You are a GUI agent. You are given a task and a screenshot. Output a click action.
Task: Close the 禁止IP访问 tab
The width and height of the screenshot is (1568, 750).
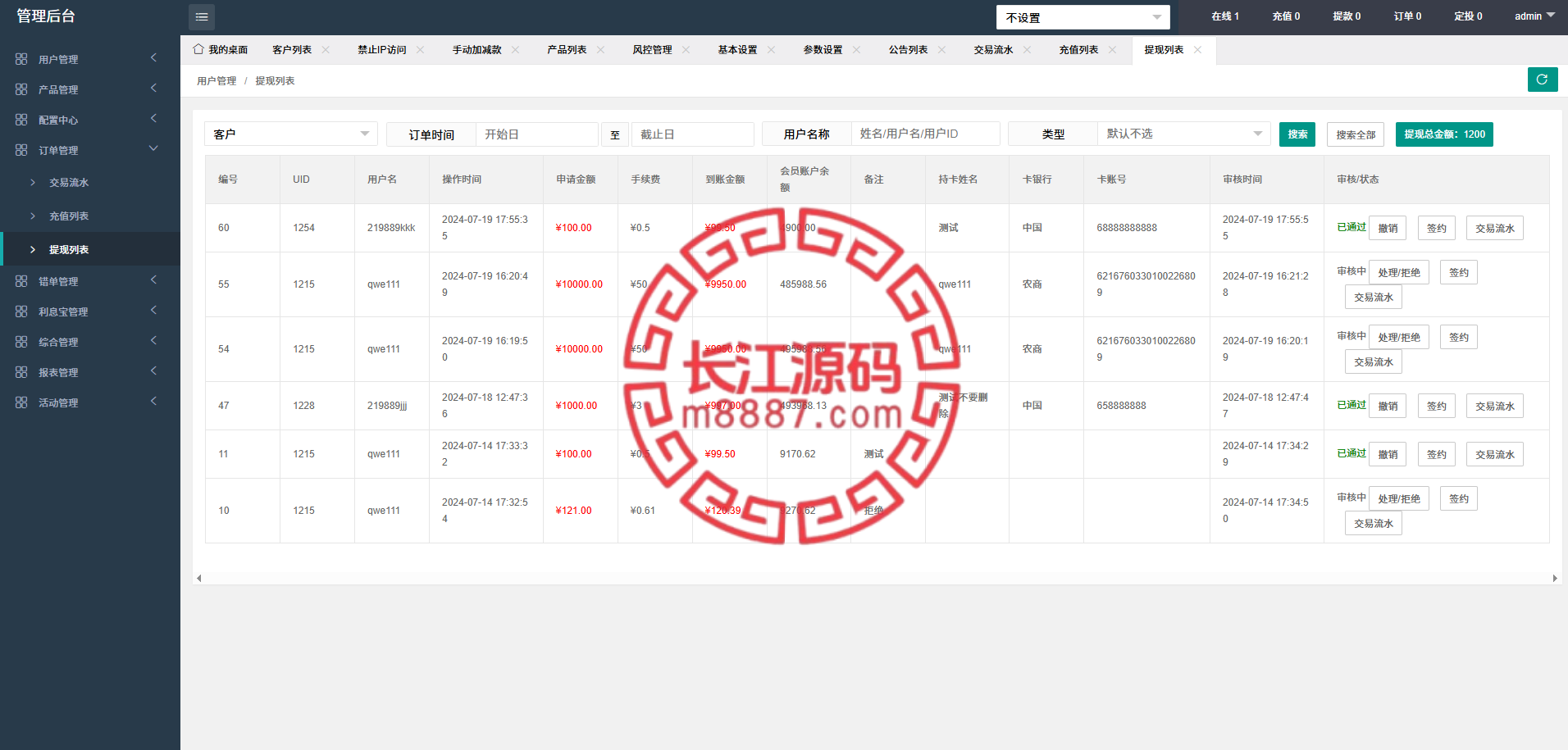click(421, 50)
